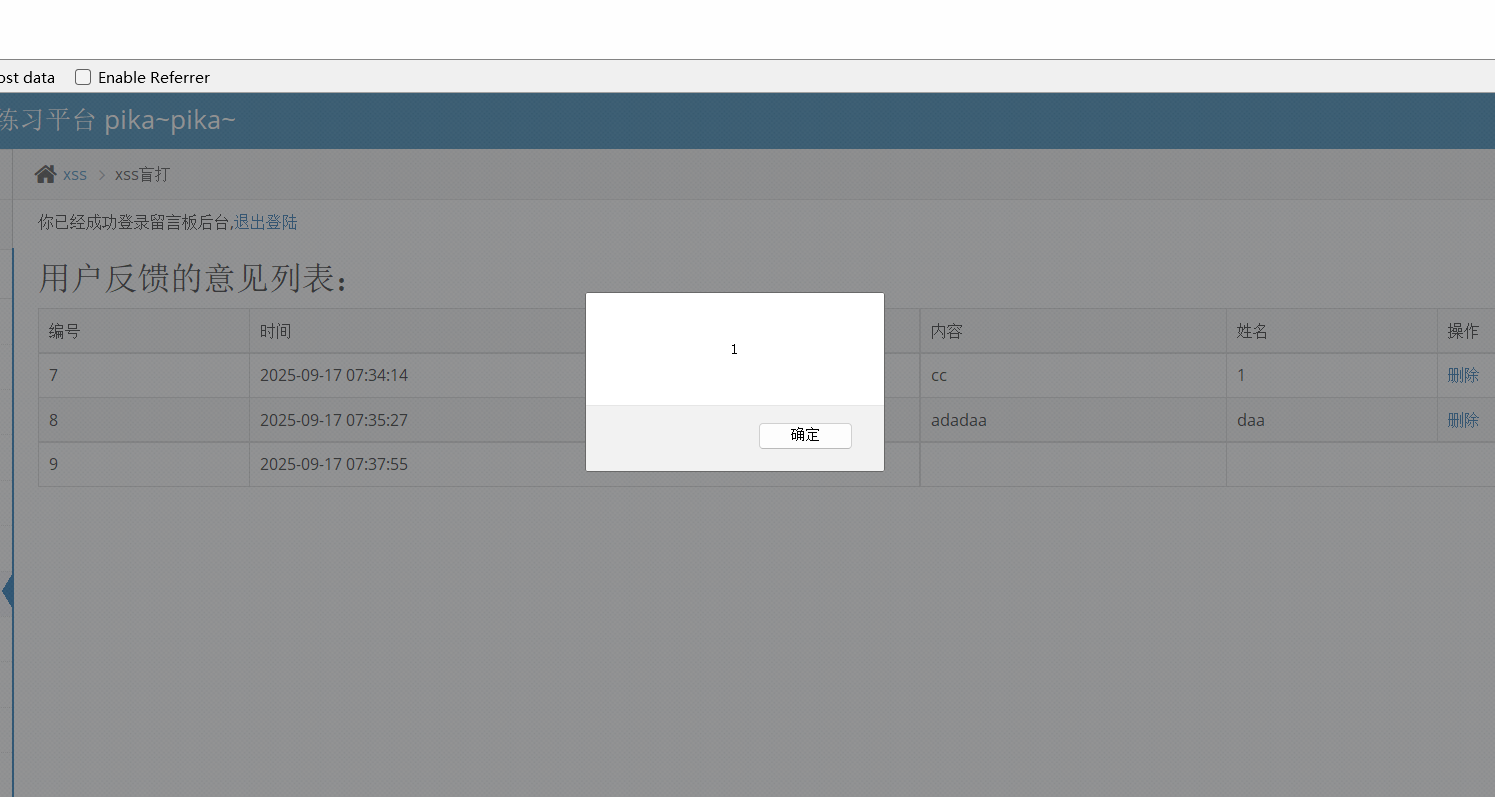Screen dimensions: 1495x797
Task: Click the row number 8 cell
Action: click(x=144, y=420)
